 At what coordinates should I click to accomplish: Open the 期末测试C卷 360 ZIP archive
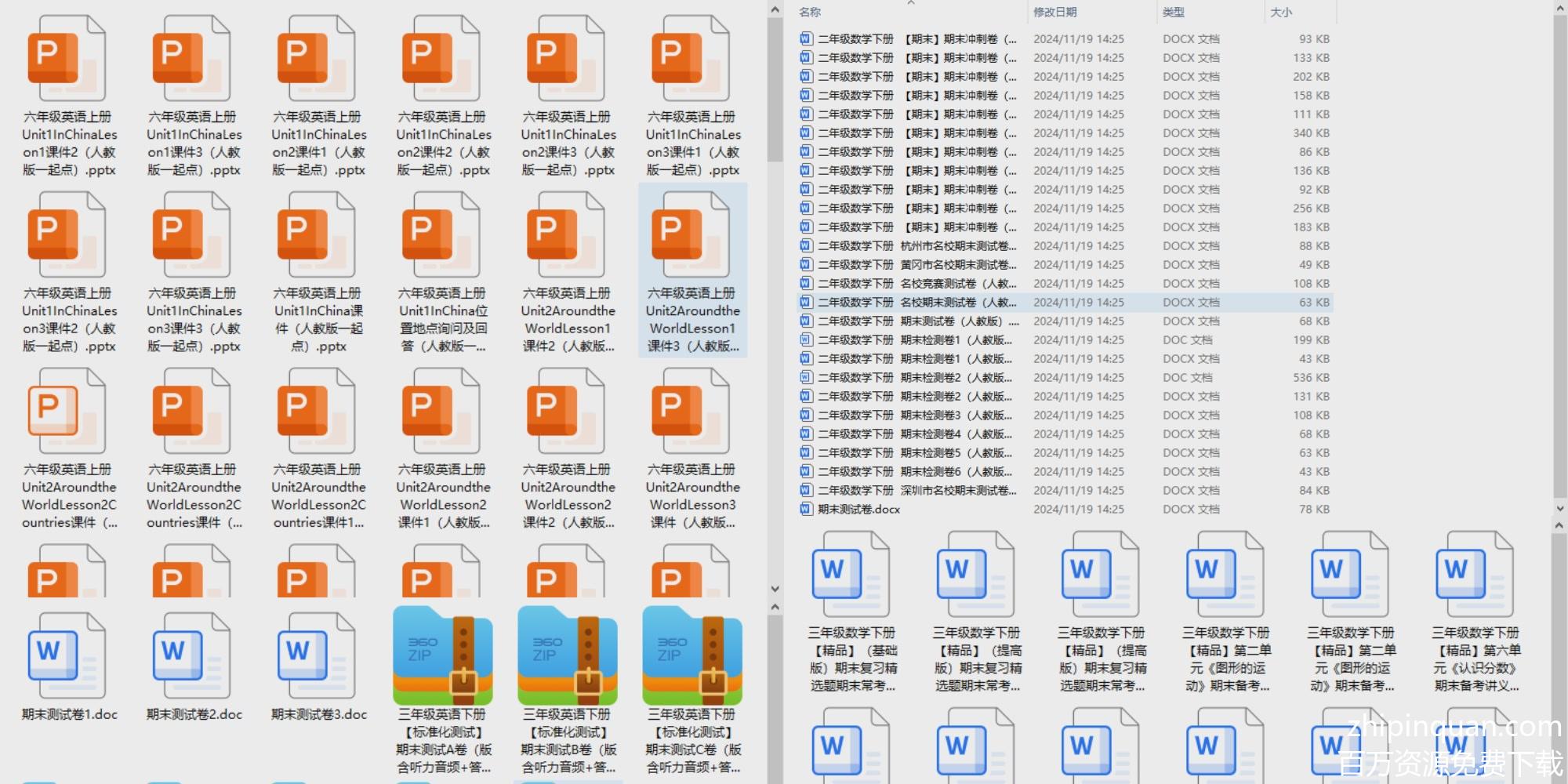pos(692,655)
